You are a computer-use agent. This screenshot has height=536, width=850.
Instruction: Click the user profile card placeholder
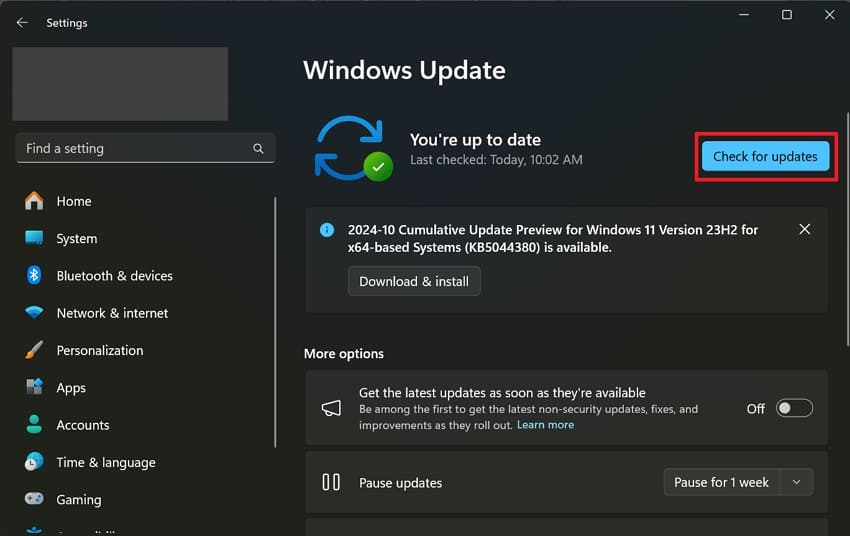click(x=120, y=83)
